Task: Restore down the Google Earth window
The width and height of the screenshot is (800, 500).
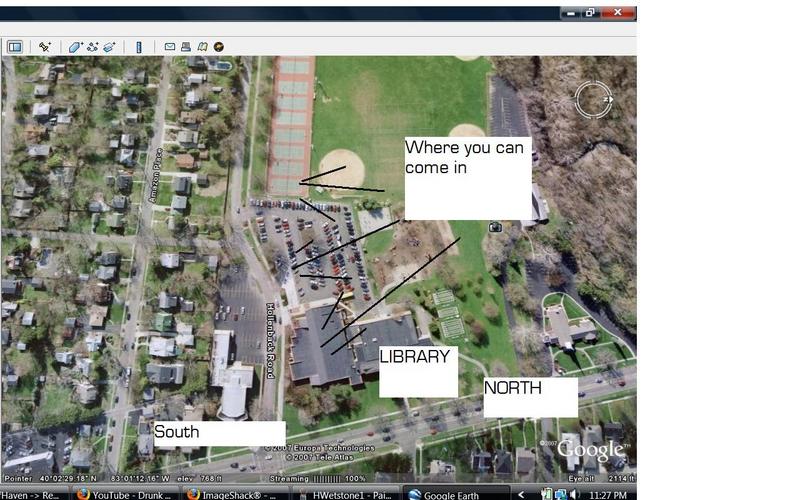Action: (x=591, y=13)
